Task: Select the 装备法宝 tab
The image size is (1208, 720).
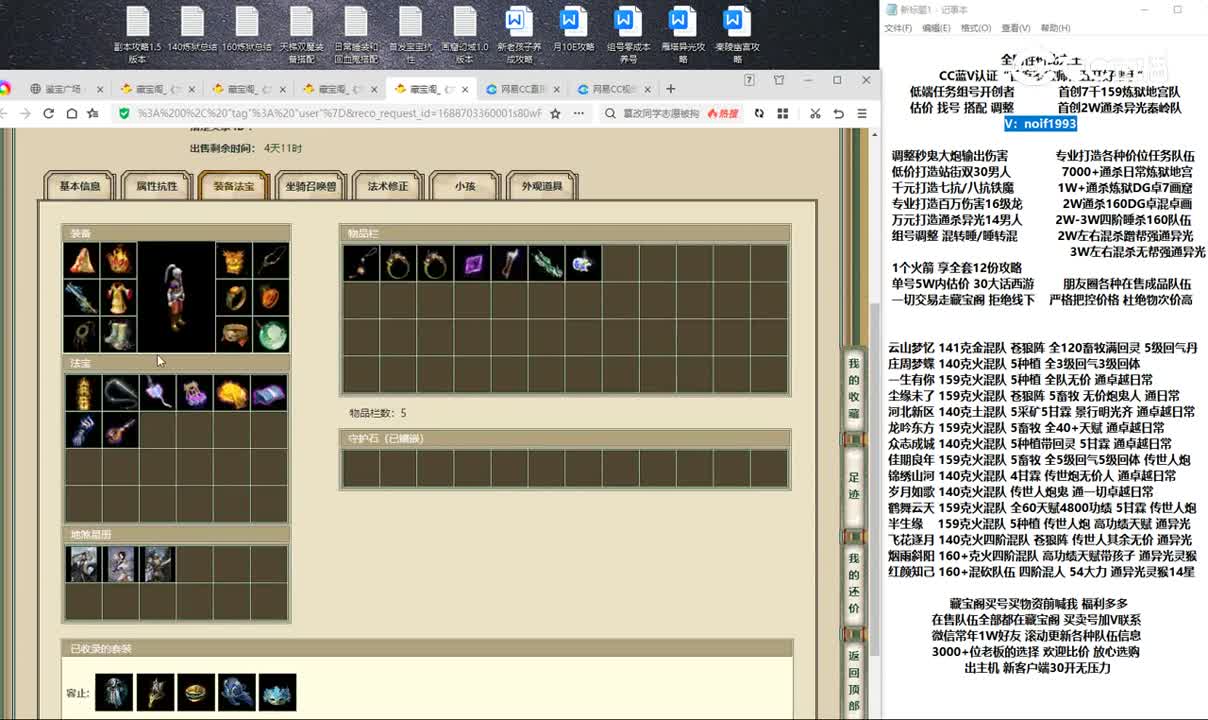Action: pos(234,186)
